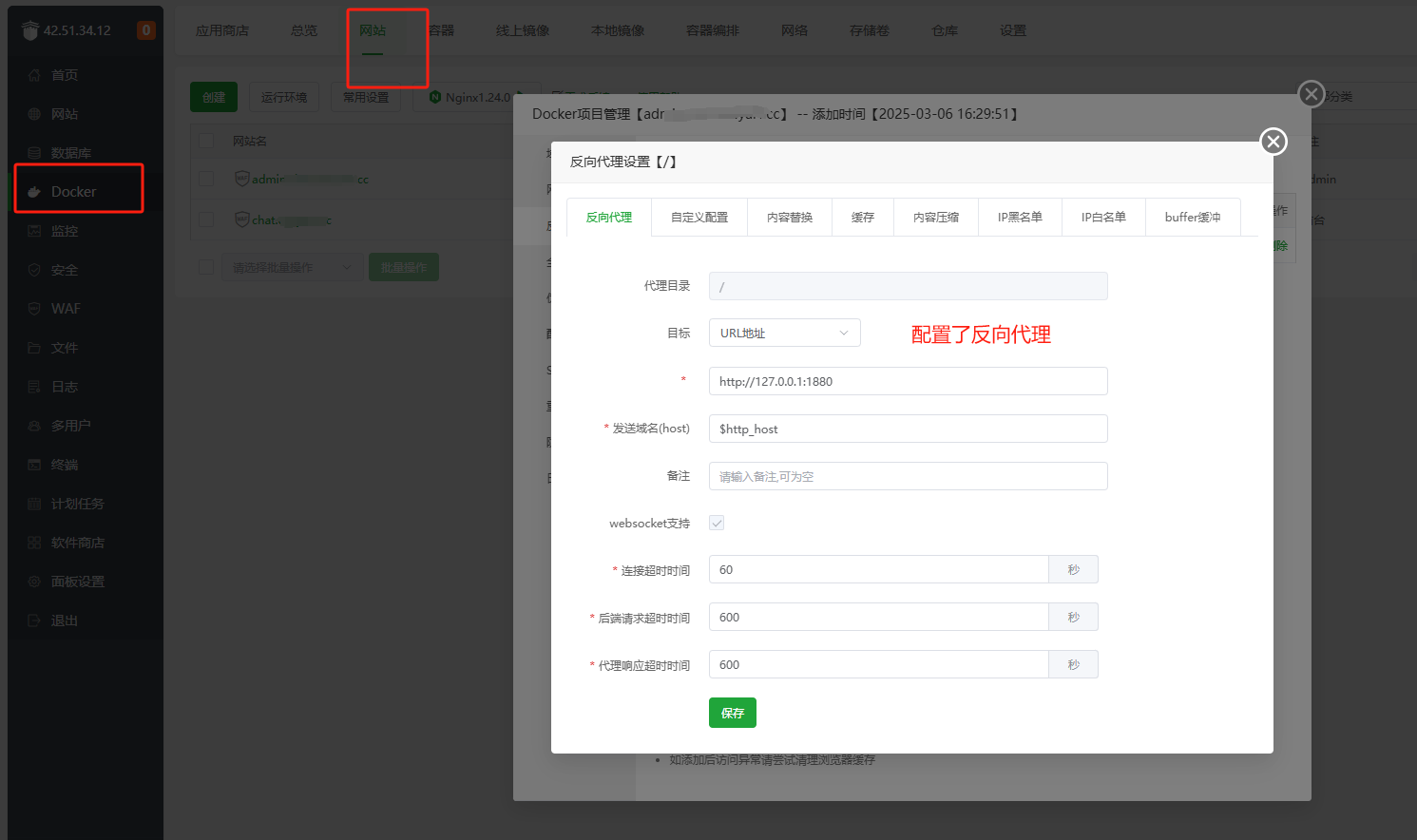
Task: Click the green 创建 button
Action: pyautogui.click(x=214, y=97)
